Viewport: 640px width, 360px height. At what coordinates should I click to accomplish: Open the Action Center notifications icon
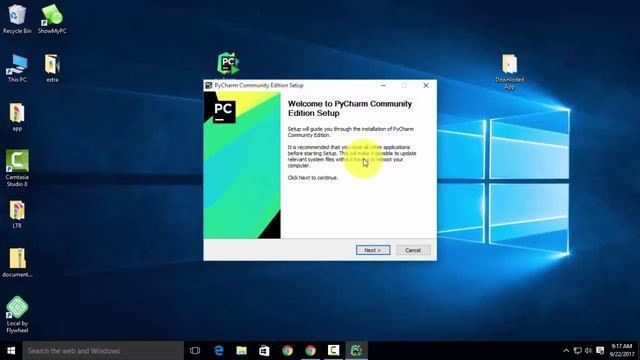(600, 351)
